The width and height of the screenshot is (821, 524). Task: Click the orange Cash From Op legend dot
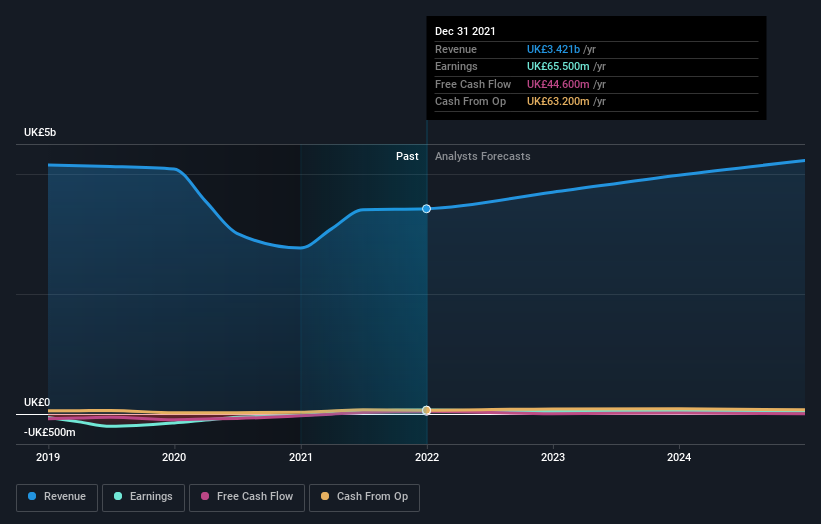[325, 496]
